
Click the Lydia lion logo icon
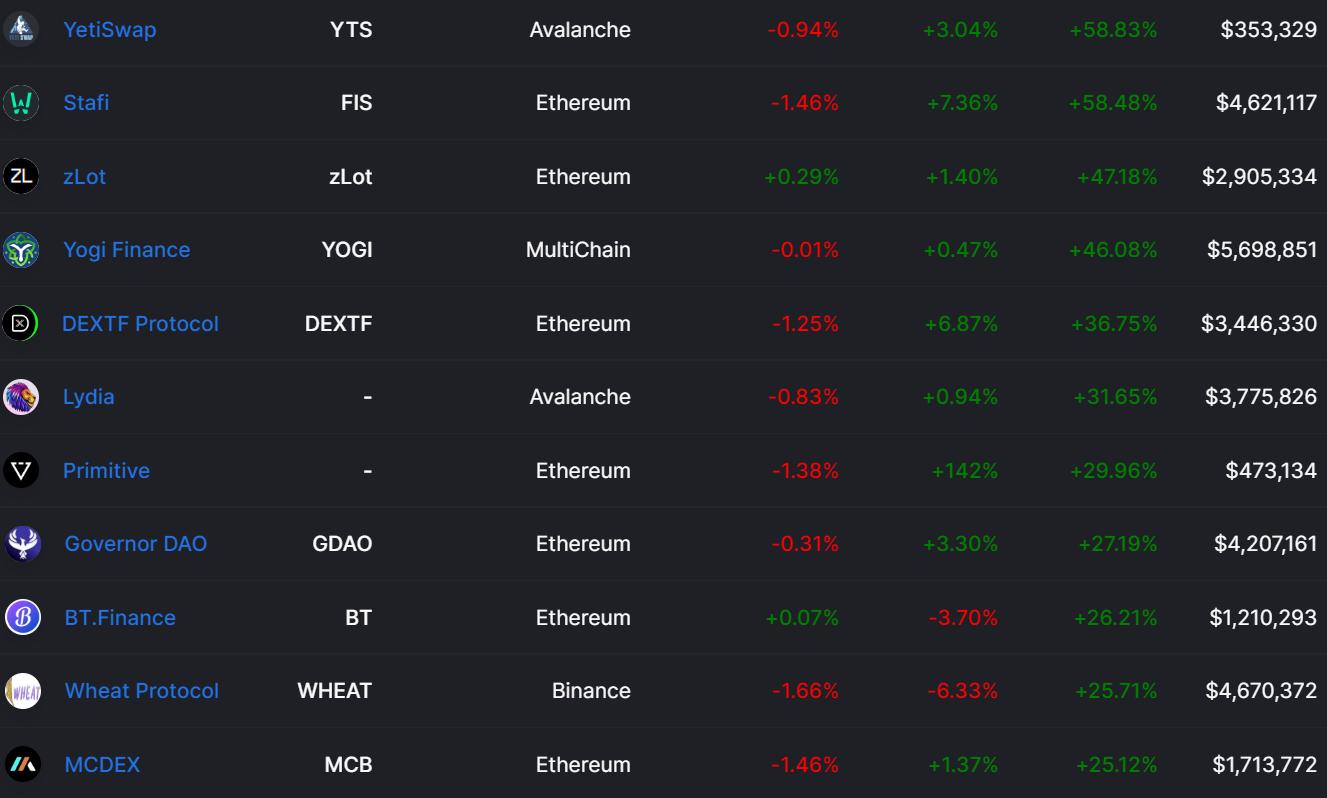click(x=21, y=397)
